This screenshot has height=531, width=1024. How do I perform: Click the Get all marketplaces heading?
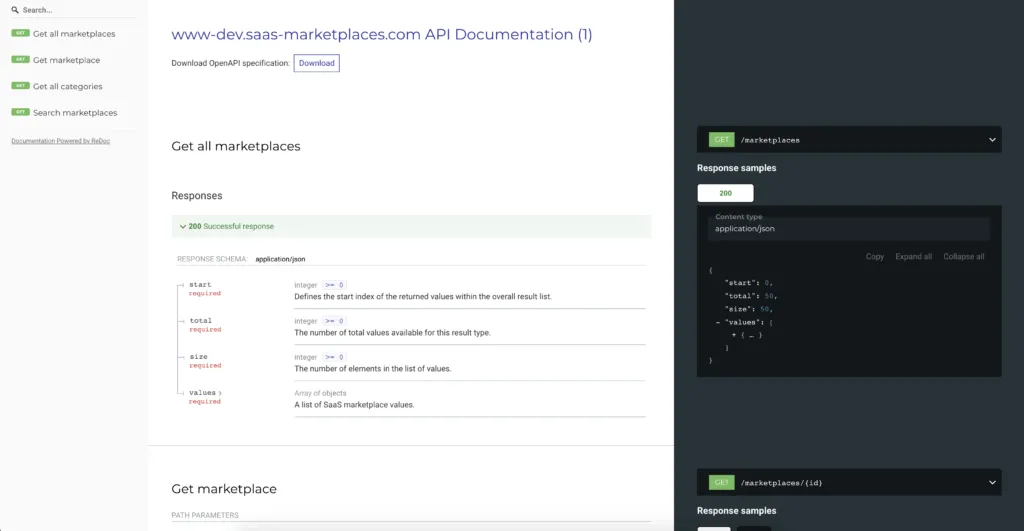pos(236,146)
